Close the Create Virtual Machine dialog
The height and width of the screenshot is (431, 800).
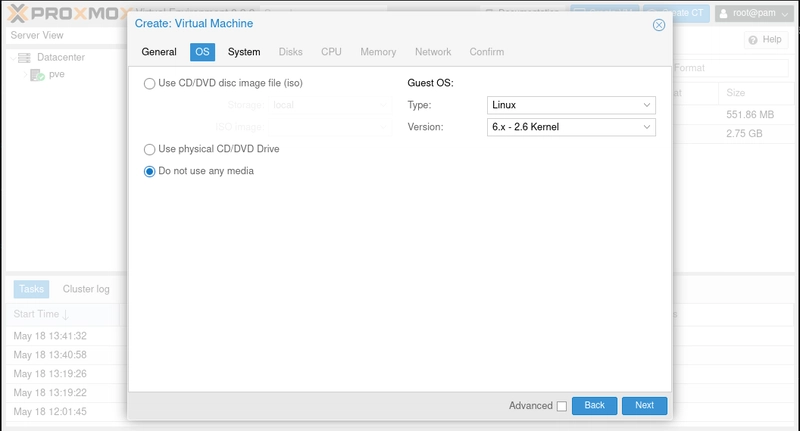658,25
